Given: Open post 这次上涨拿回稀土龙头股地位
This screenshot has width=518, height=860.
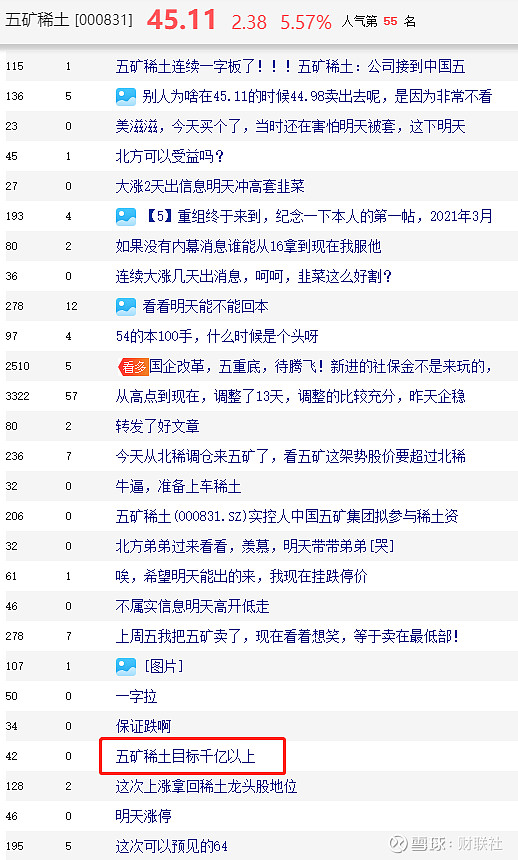Looking at the screenshot, I should click(x=206, y=787).
